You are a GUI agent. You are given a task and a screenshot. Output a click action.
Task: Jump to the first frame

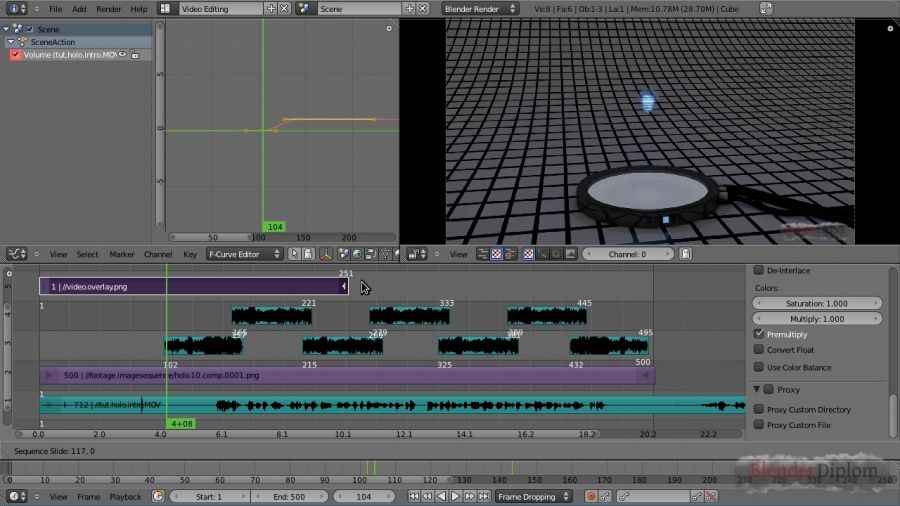(x=413, y=496)
